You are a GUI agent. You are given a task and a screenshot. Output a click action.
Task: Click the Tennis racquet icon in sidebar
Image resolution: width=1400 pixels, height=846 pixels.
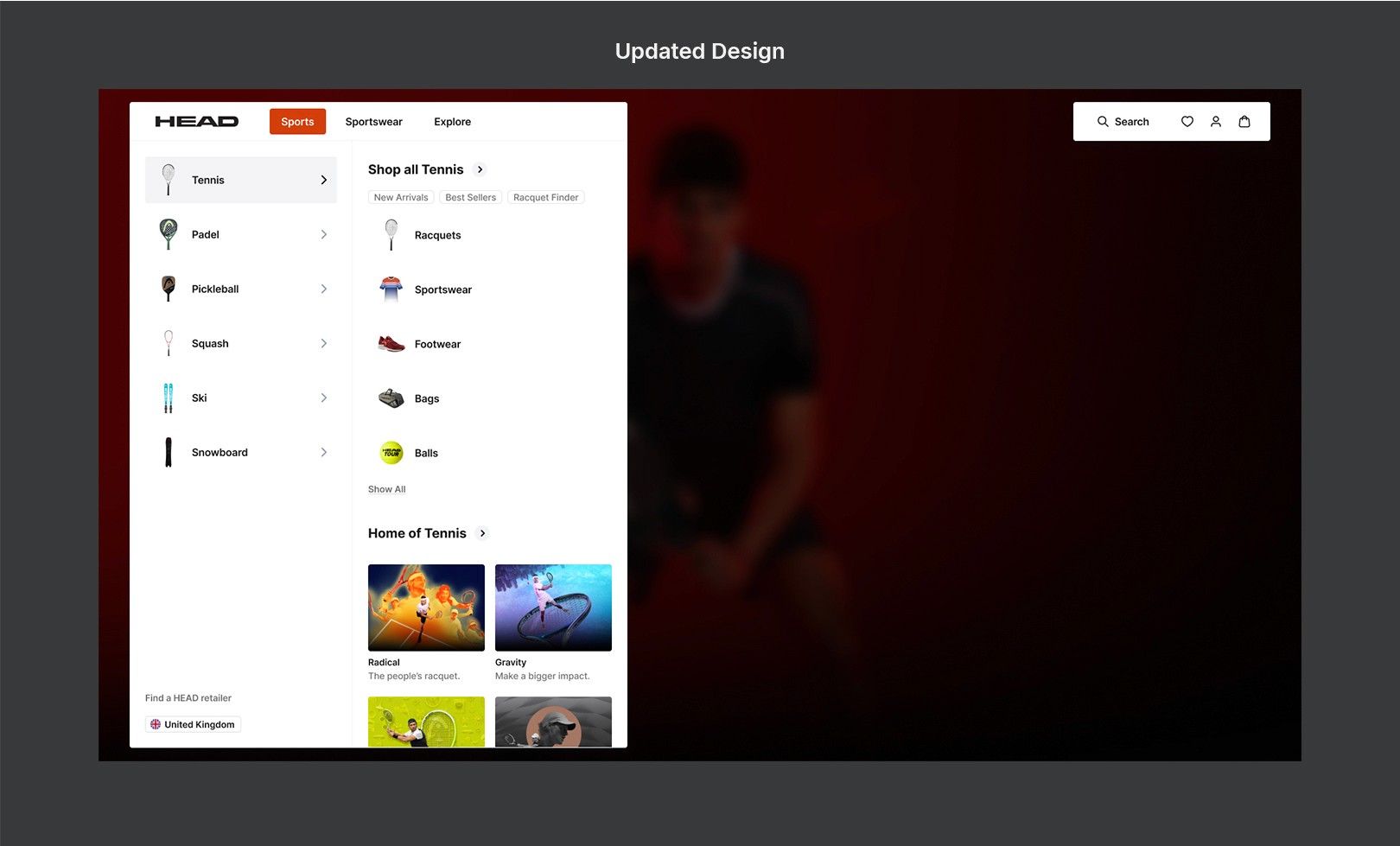(169, 180)
